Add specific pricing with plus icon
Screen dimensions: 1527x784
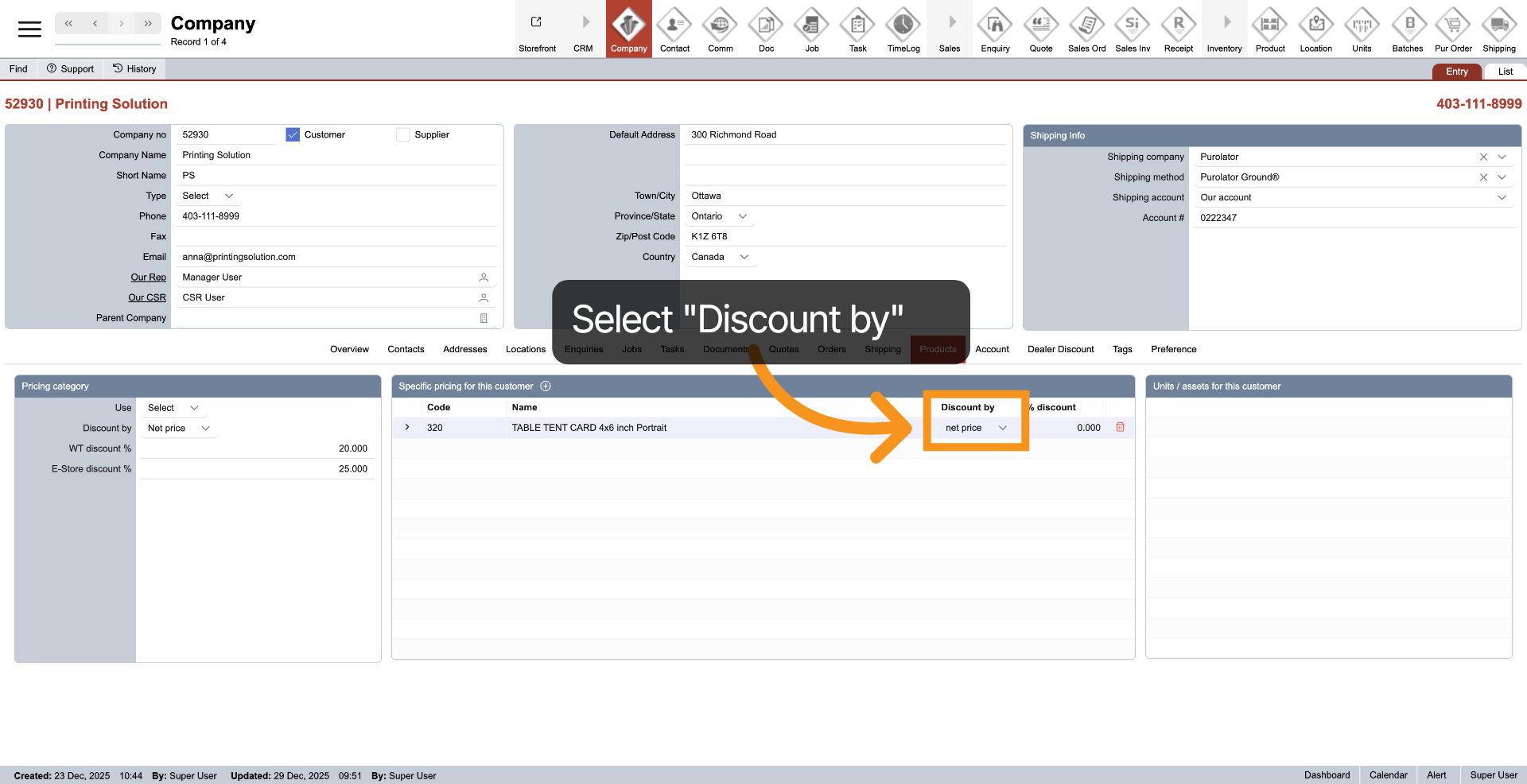pos(546,386)
